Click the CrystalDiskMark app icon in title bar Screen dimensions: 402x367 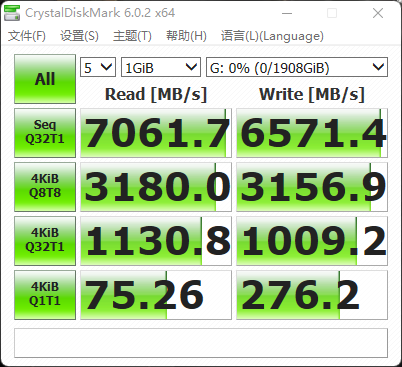[12, 13]
